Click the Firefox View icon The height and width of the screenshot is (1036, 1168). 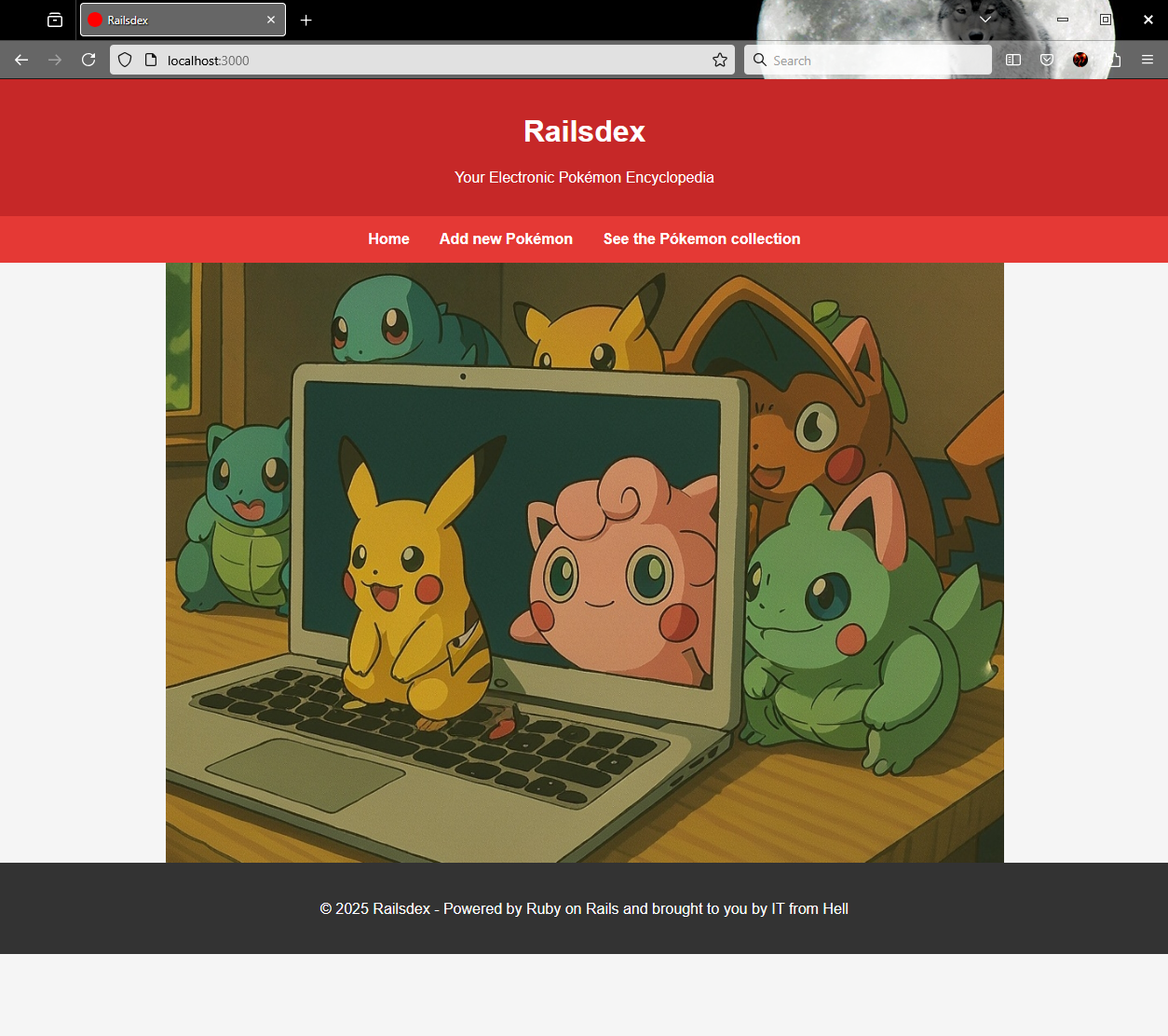55,20
